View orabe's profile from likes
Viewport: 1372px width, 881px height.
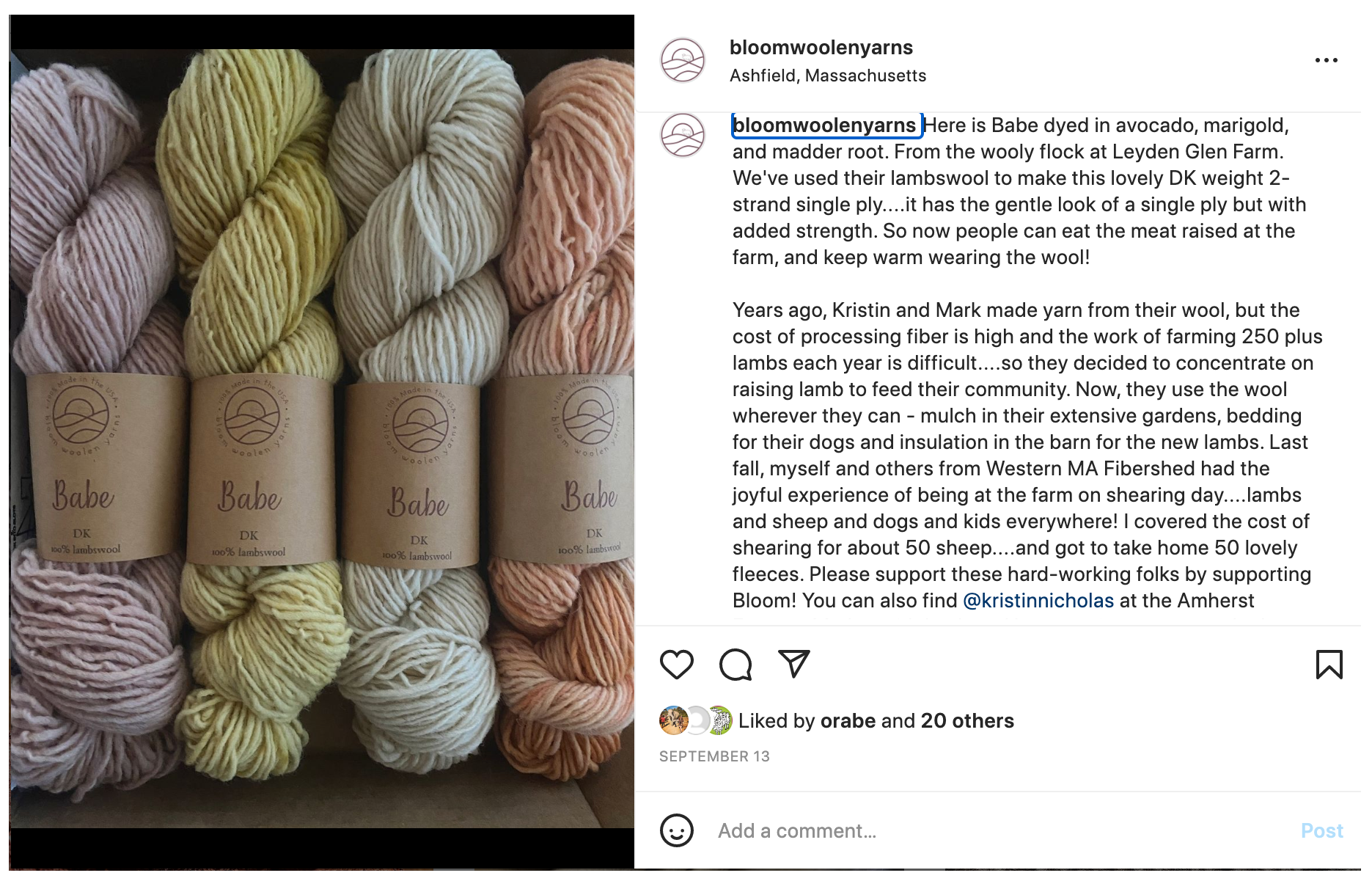pos(848,721)
